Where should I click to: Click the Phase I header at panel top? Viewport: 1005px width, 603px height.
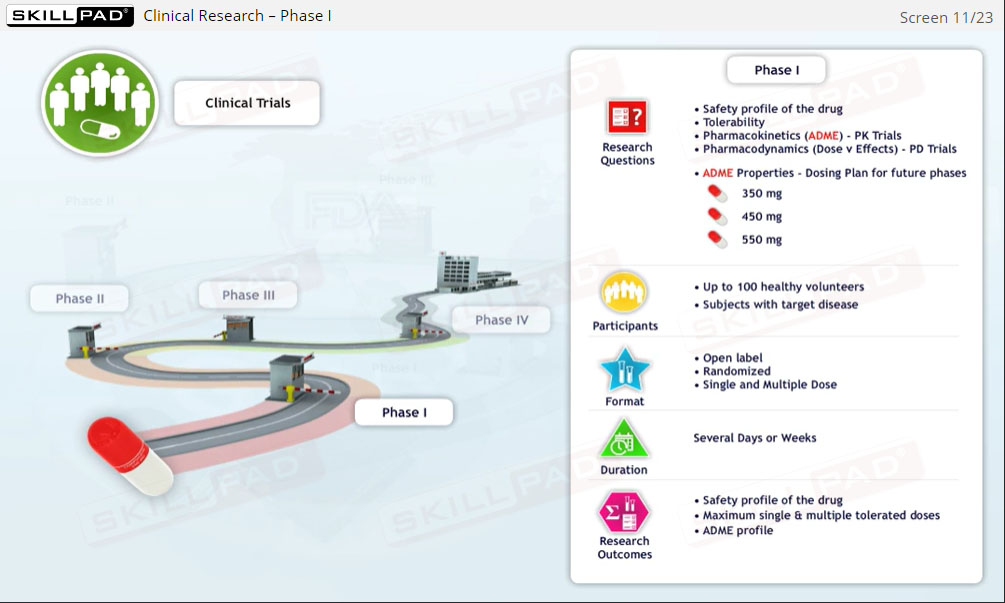pos(776,69)
